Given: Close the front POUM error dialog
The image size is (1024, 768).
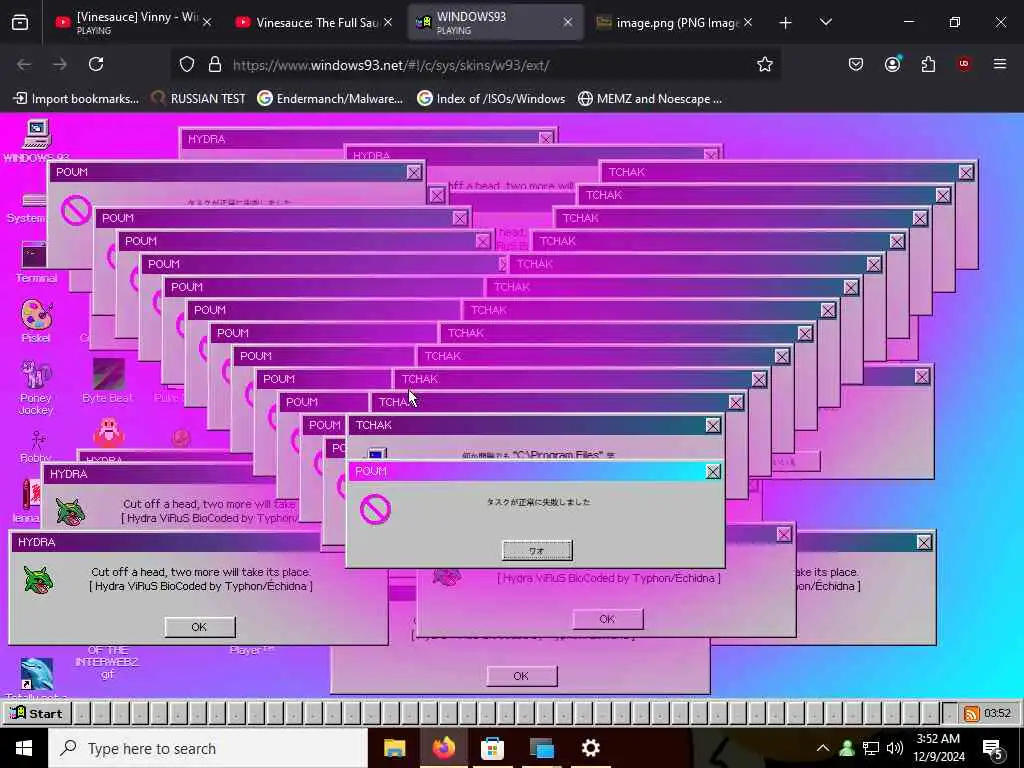Looking at the screenshot, I should pos(713,472).
